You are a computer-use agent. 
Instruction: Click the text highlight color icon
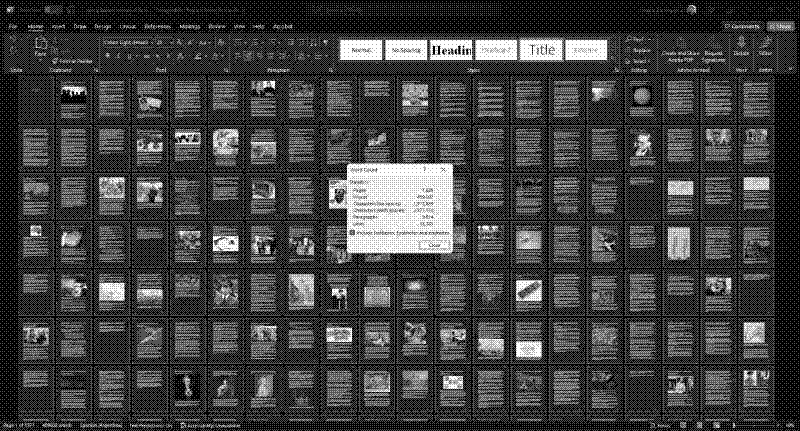[197, 56]
